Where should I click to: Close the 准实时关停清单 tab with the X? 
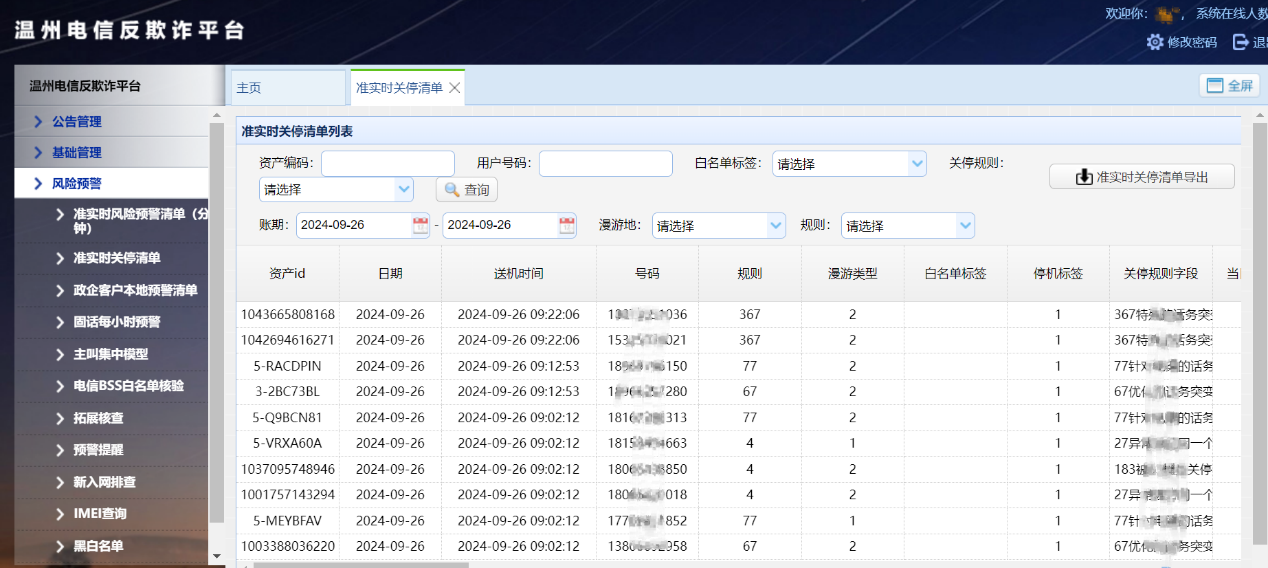coord(454,88)
